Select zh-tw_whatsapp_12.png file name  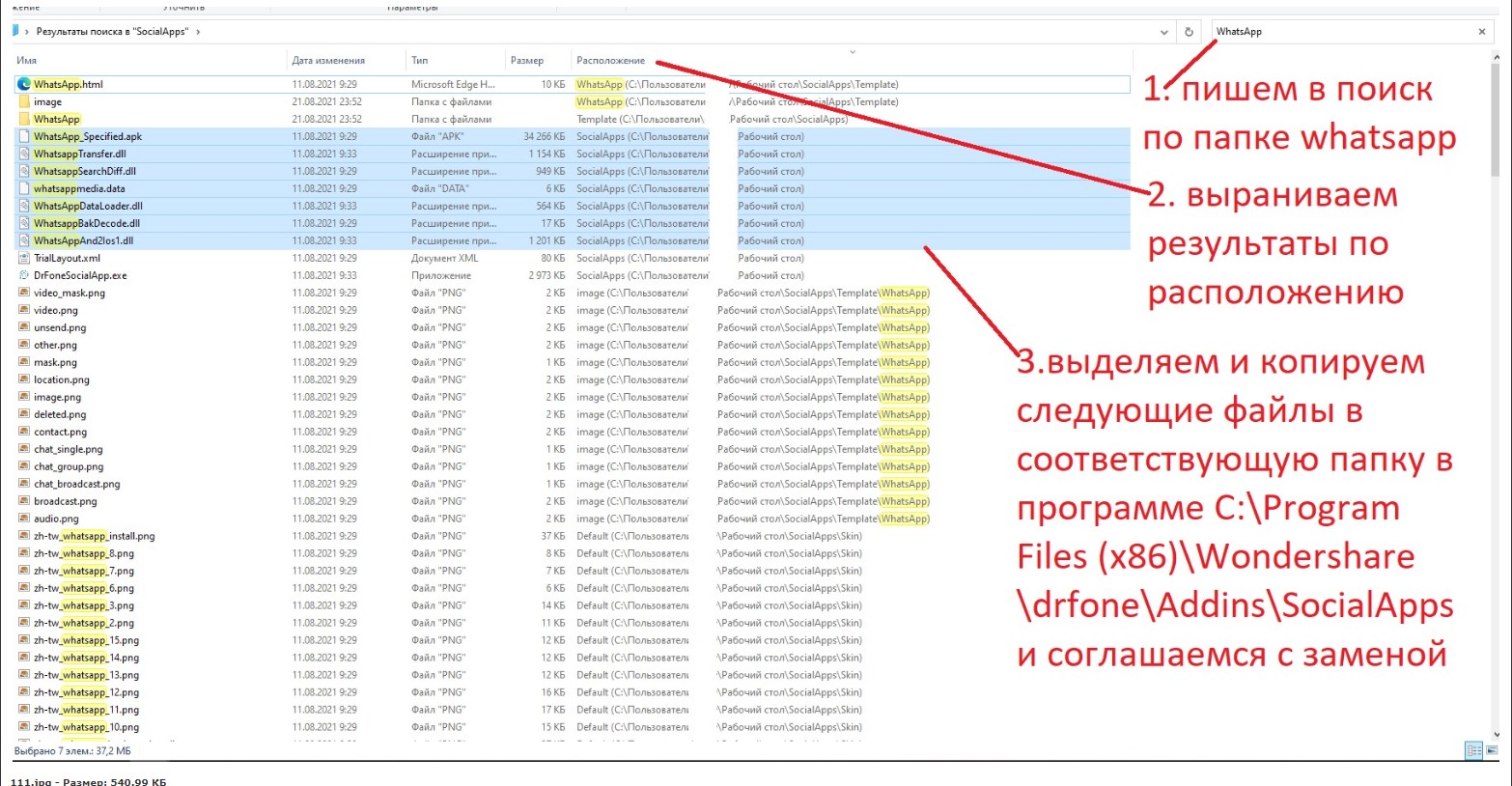pos(87,692)
